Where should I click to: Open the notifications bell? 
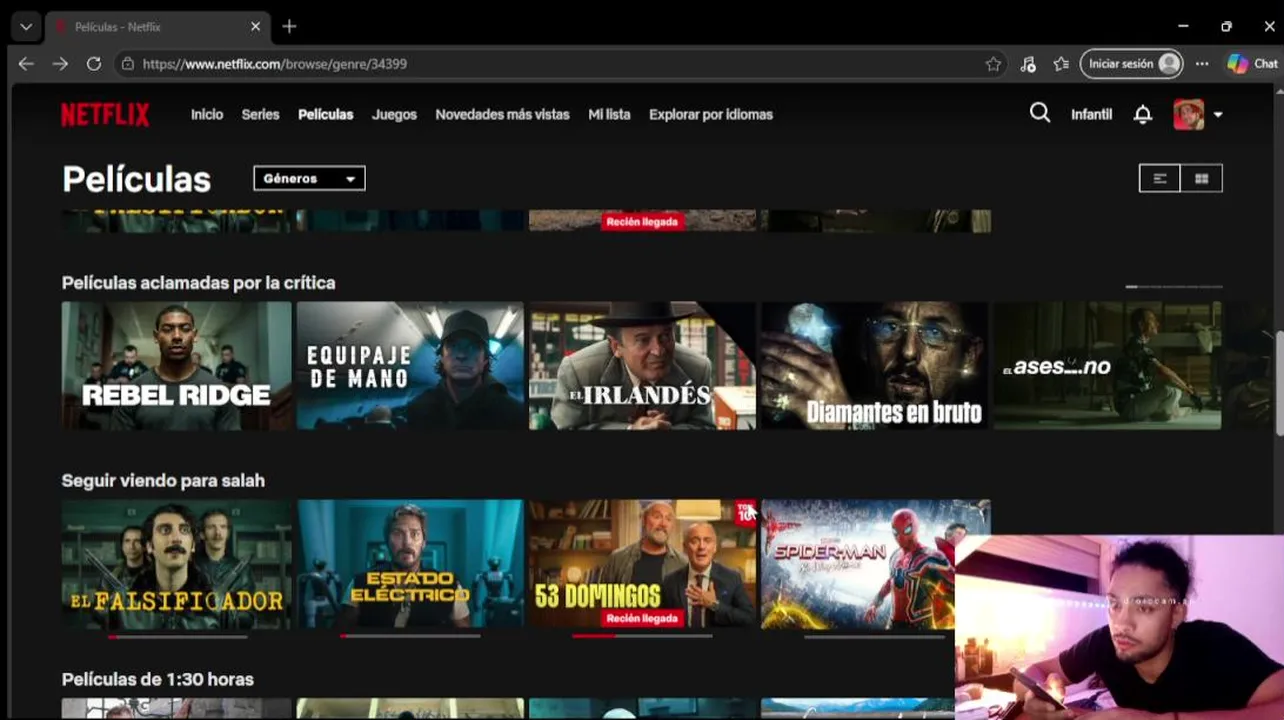1143,114
